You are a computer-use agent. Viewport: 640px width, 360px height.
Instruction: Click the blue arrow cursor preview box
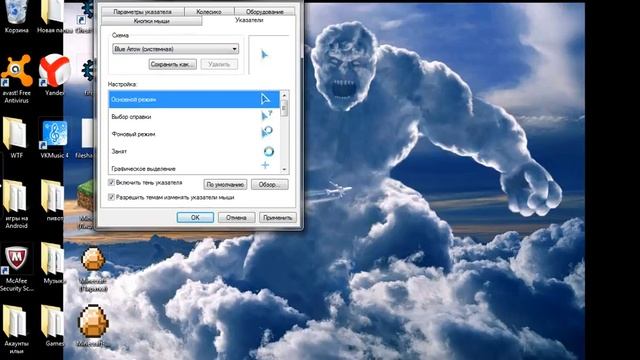[268, 55]
